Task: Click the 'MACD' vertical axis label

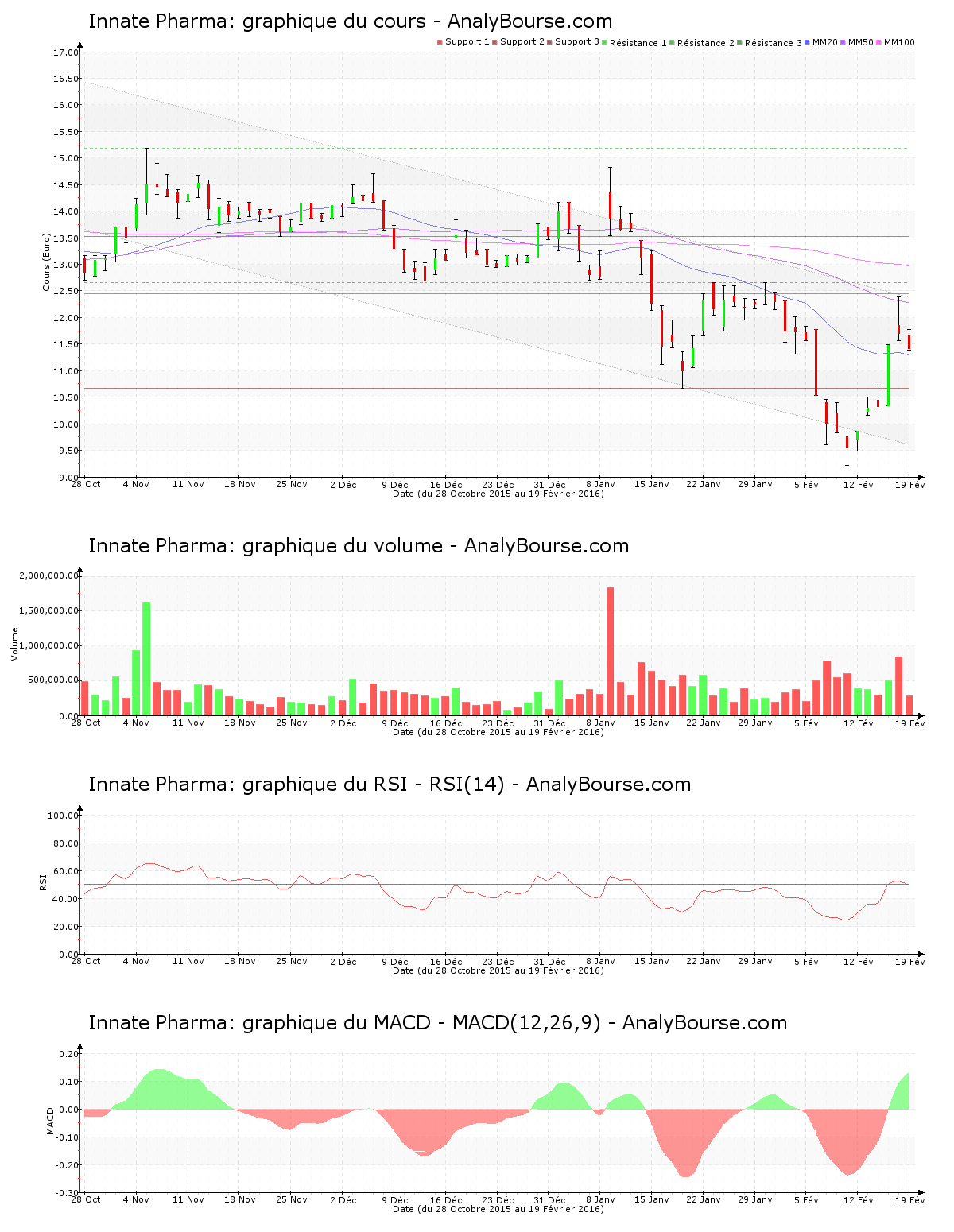Action: [x=50, y=1121]
